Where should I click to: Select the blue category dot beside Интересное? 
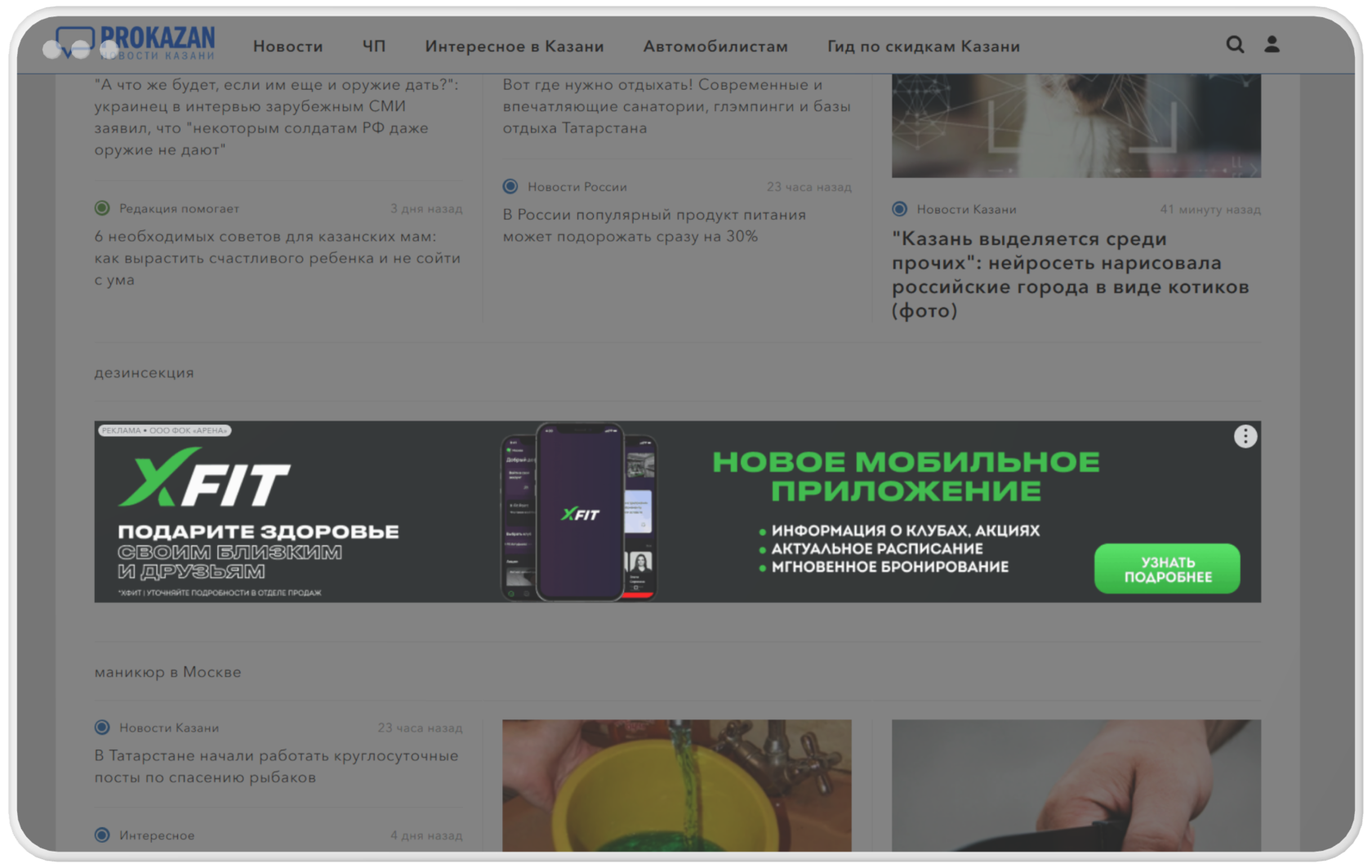tap(102, 835)
